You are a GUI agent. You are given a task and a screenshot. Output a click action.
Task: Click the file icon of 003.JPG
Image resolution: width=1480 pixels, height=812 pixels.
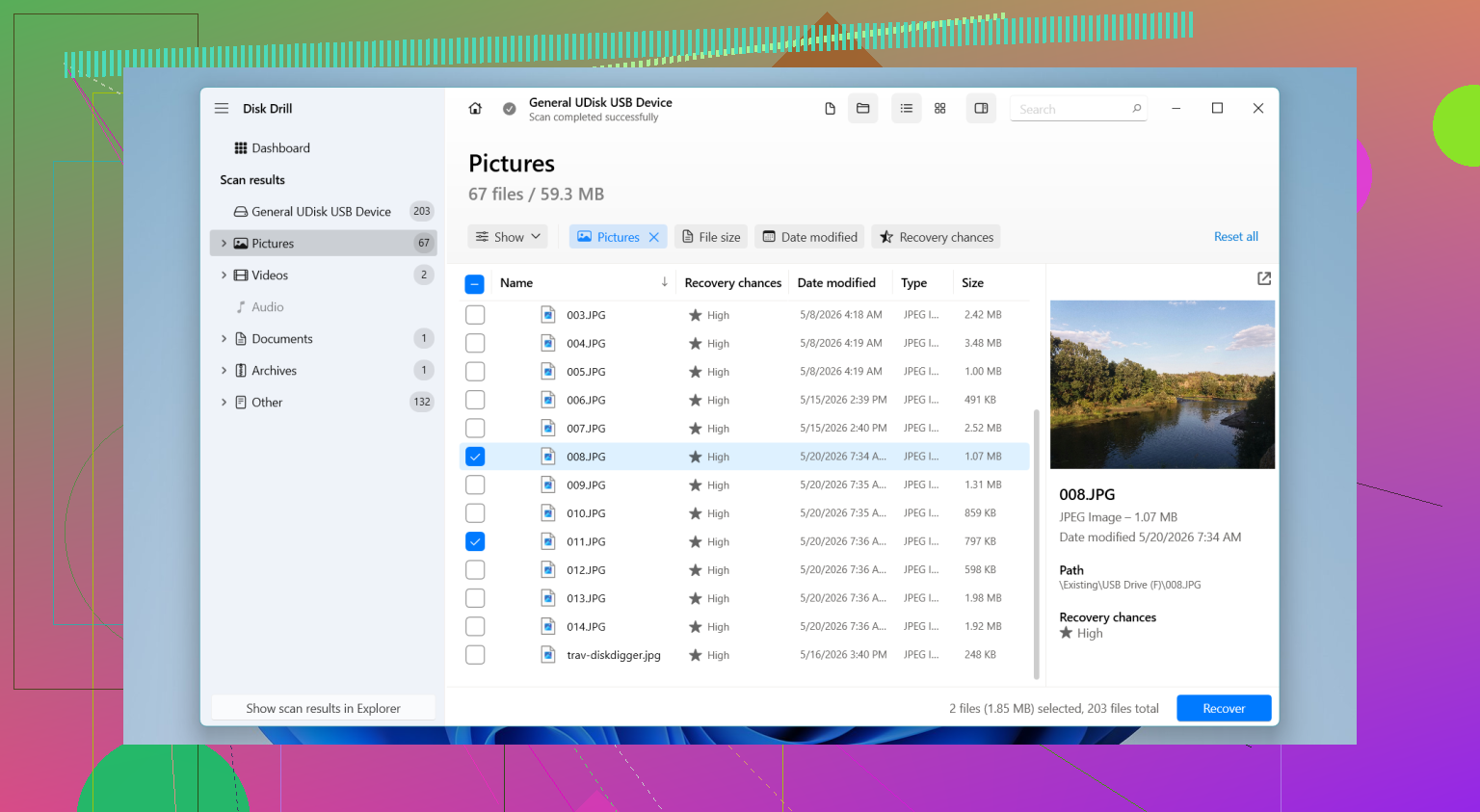click(x=548, y=315)
